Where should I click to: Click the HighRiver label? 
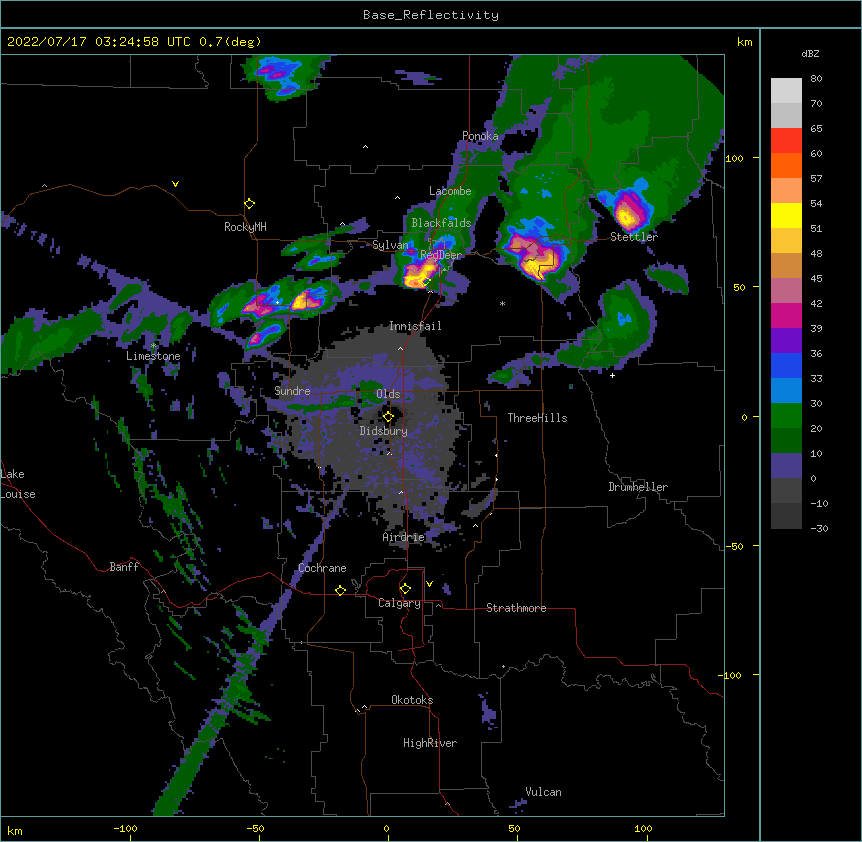tap(430, 743)
